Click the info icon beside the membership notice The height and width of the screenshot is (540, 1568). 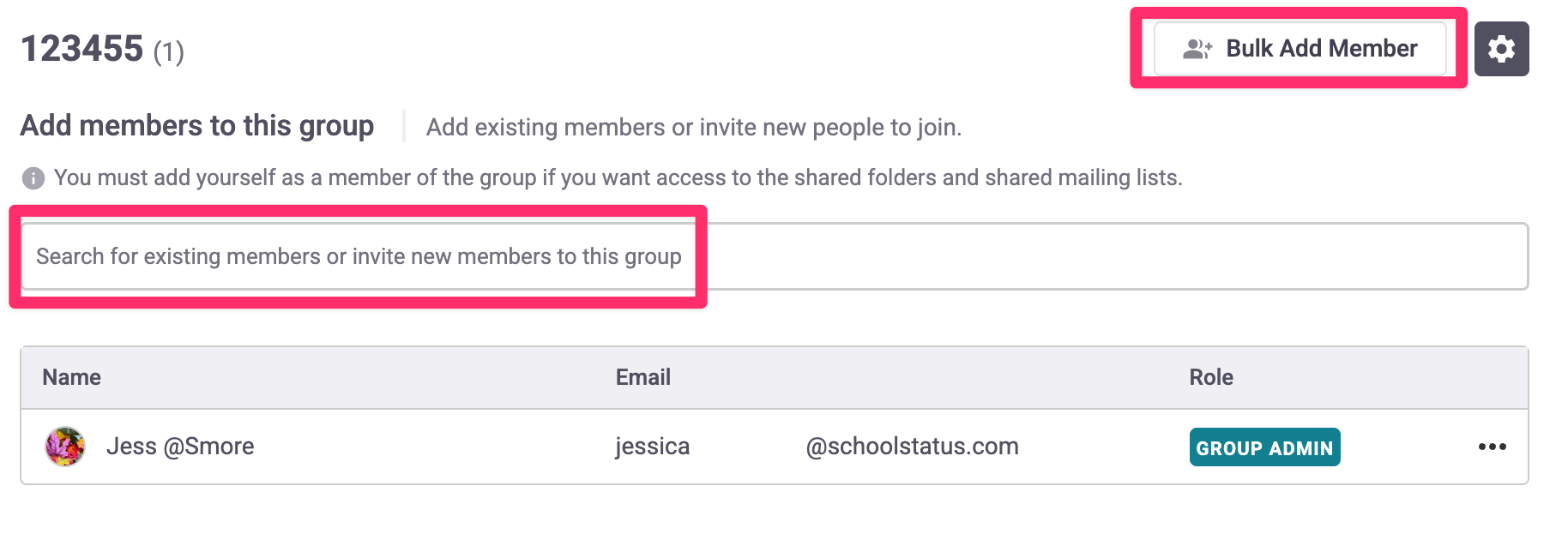click(x=33, y=178)
